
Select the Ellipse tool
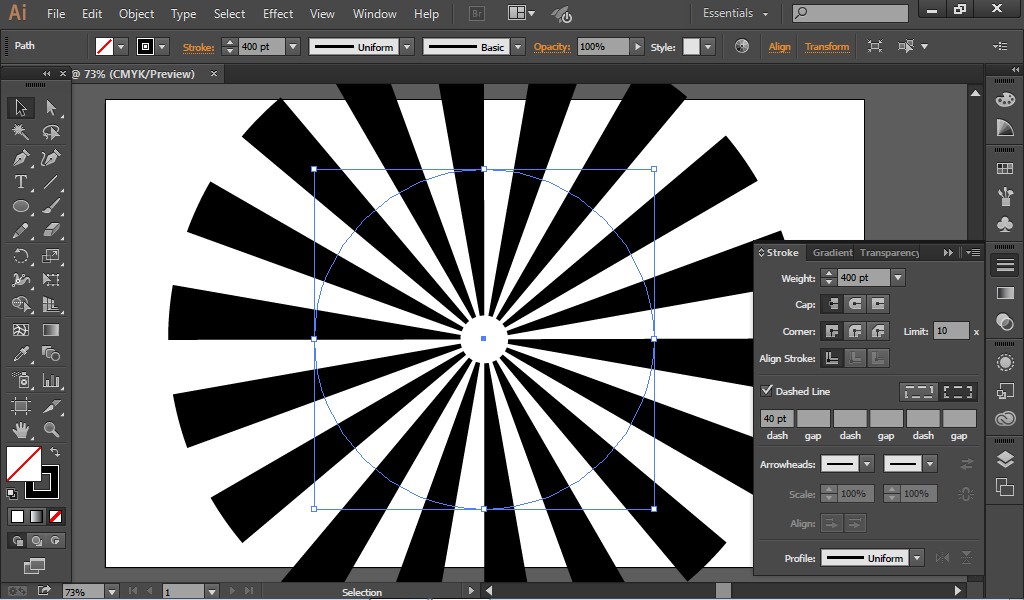tap(20, 206)
